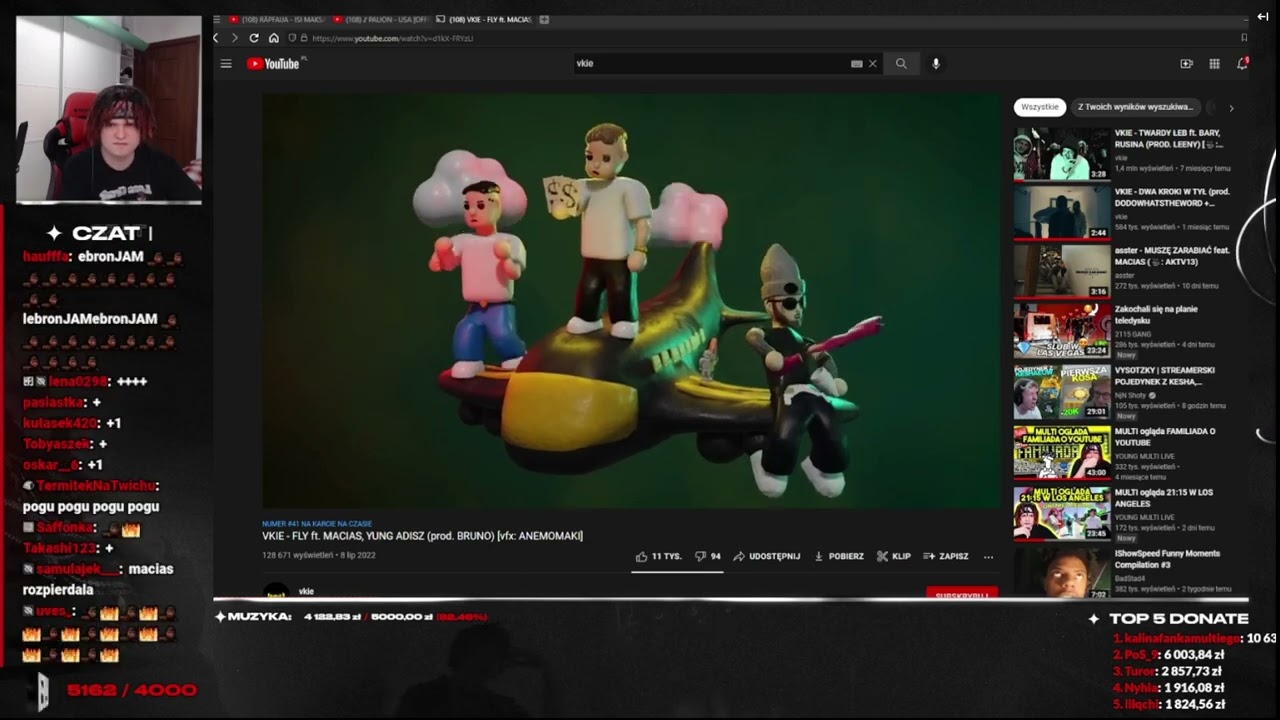Screen dimensions: 1280x720
Task: Open 'VYSOTZKY | STREAMERSKI POJEDYNEK' thumbnail
Action: coord(1062,392)
